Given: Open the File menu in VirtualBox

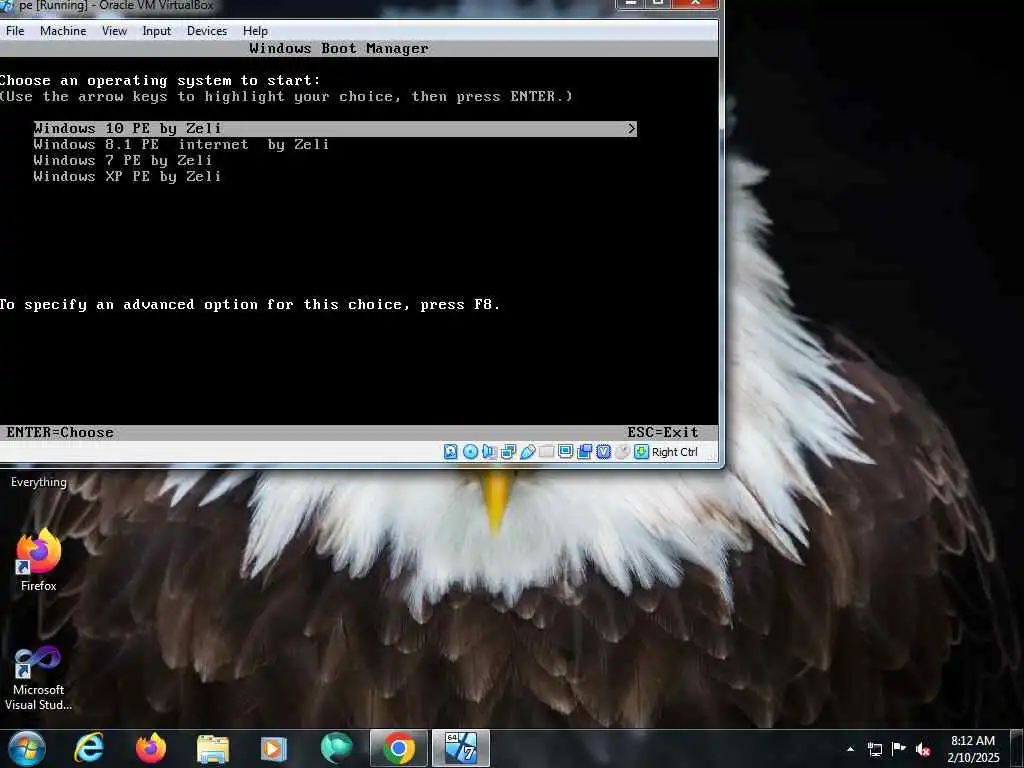Looking at the screenshot, I should [x=15, y=31].
